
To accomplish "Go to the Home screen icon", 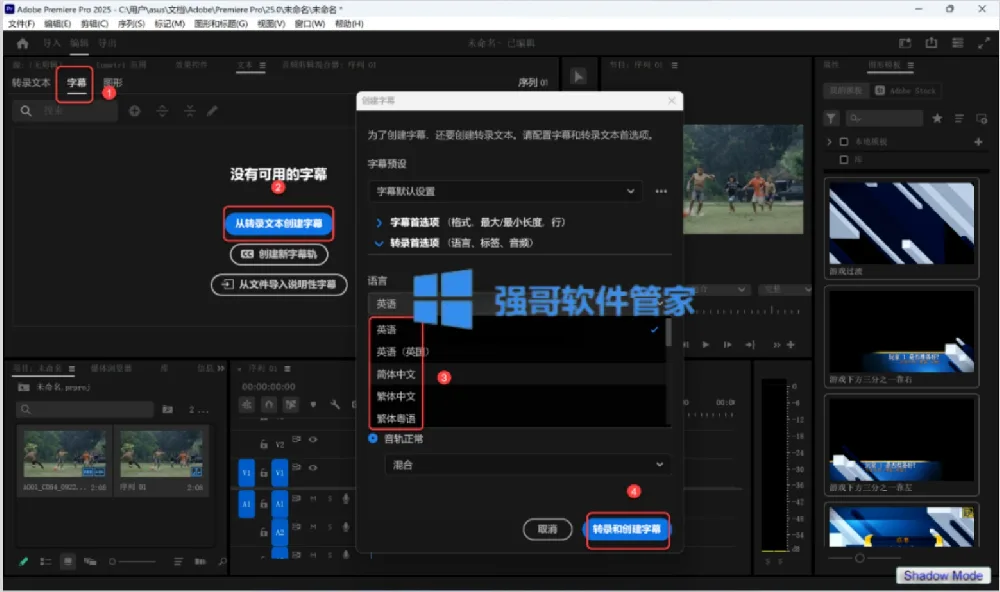I will 22,43.
